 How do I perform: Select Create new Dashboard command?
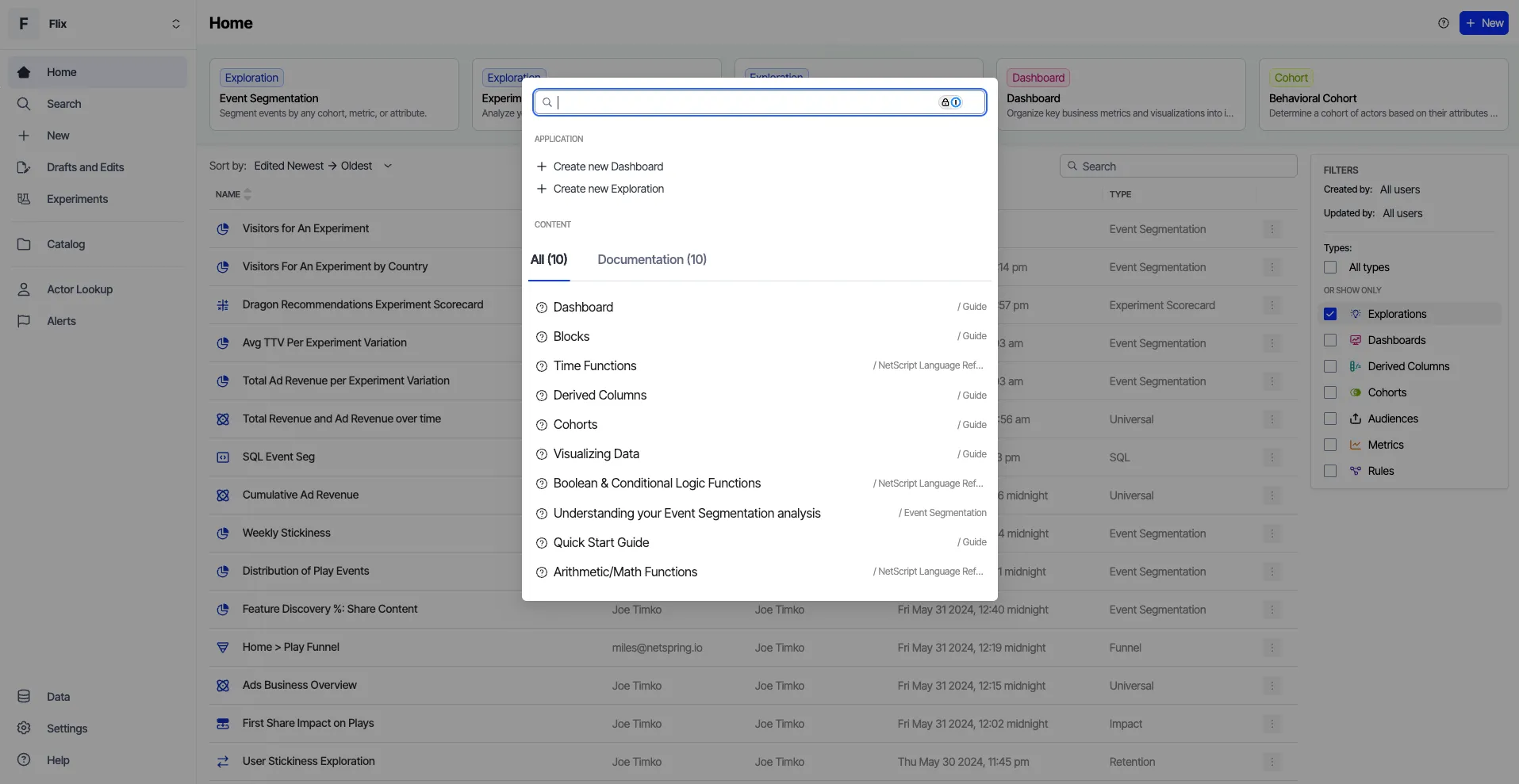[x=608, y=166]
